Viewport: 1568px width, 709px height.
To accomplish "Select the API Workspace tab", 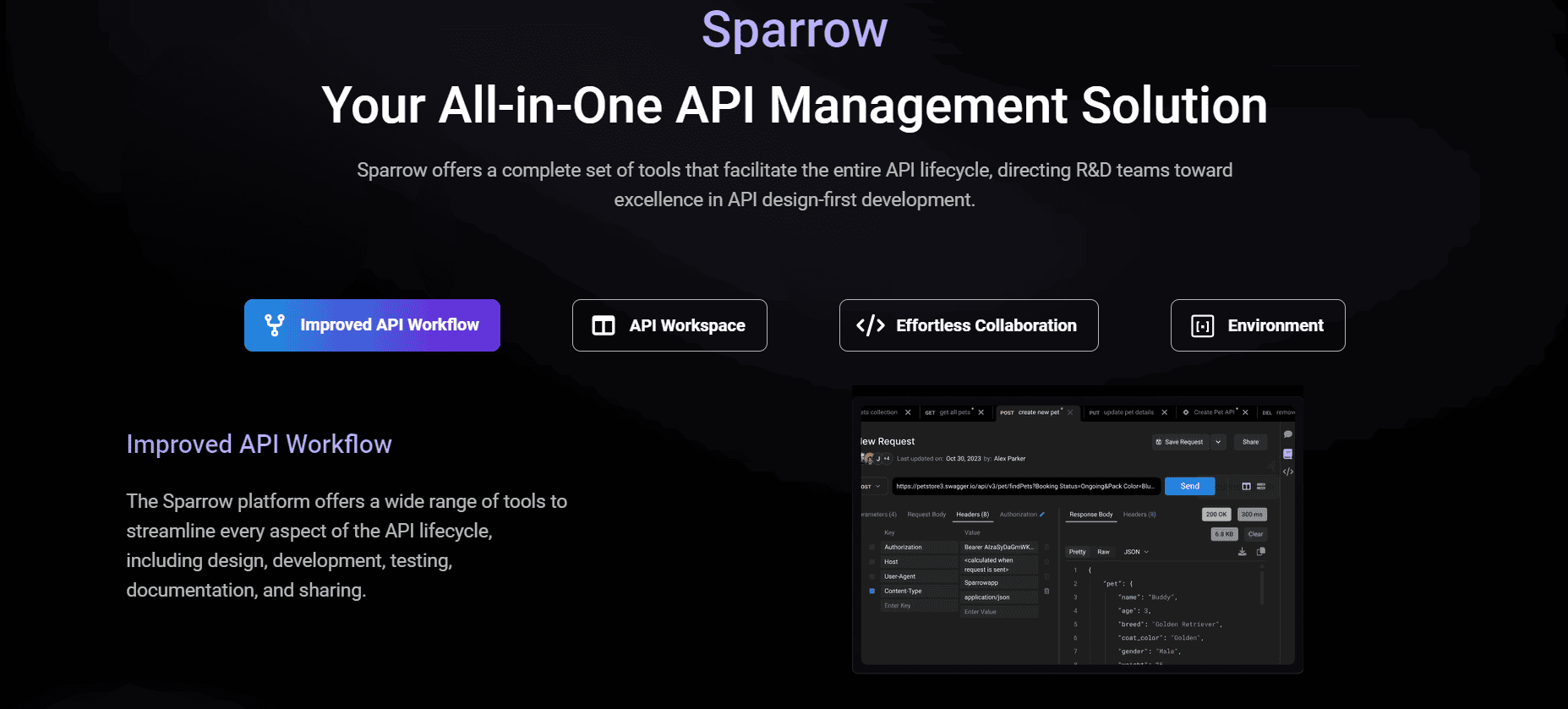I will click(x=669, y=325).
